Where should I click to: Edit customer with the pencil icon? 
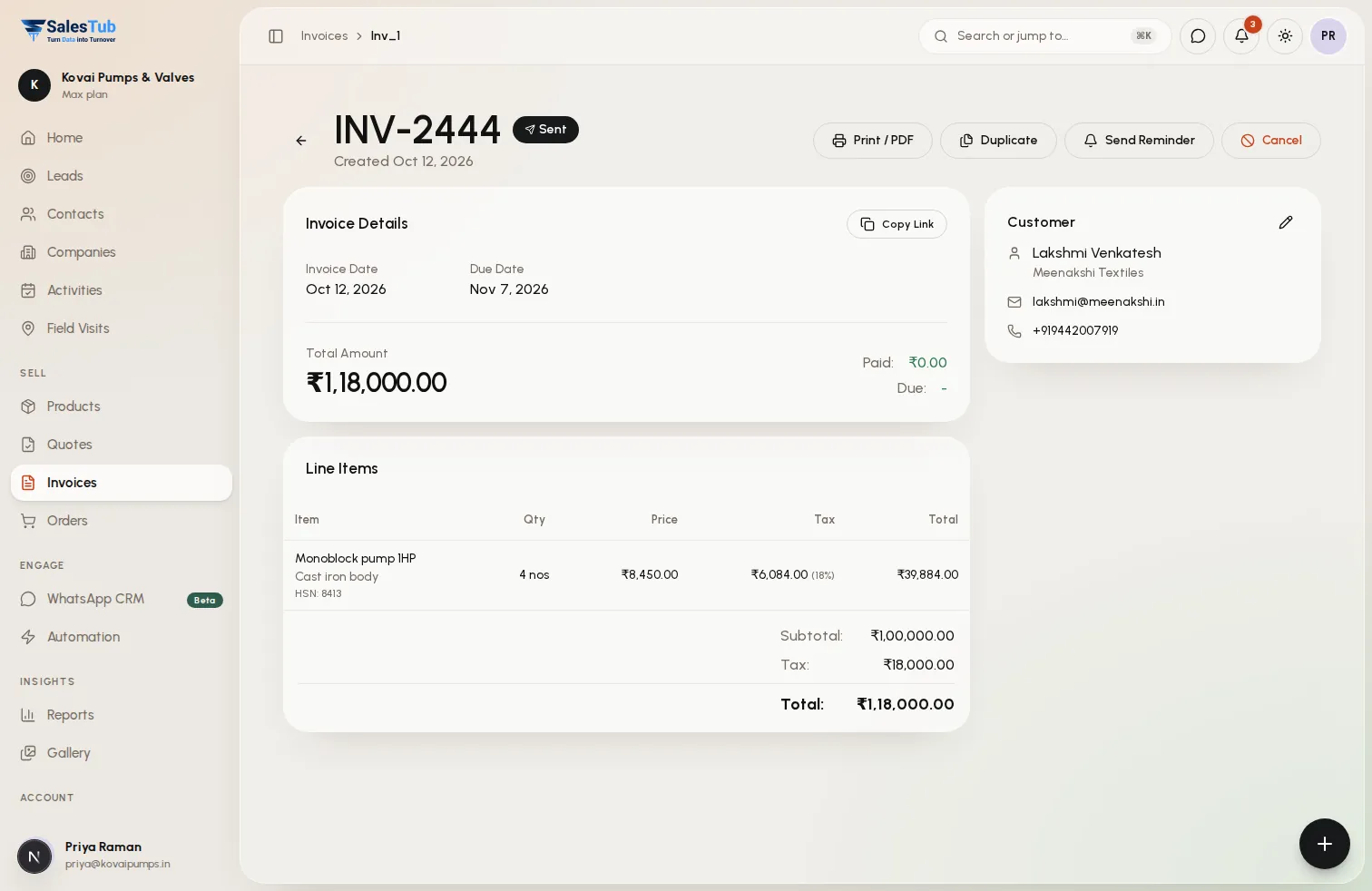[x=1286, y=222]
